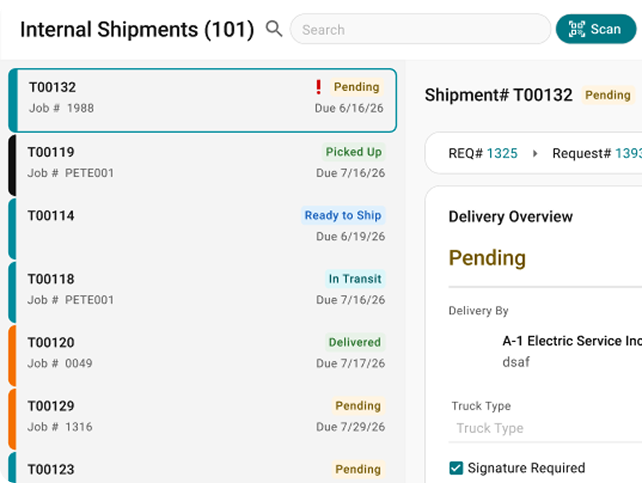Click the arrow between REQ# and Request#
642x483 pixels.
535,153
